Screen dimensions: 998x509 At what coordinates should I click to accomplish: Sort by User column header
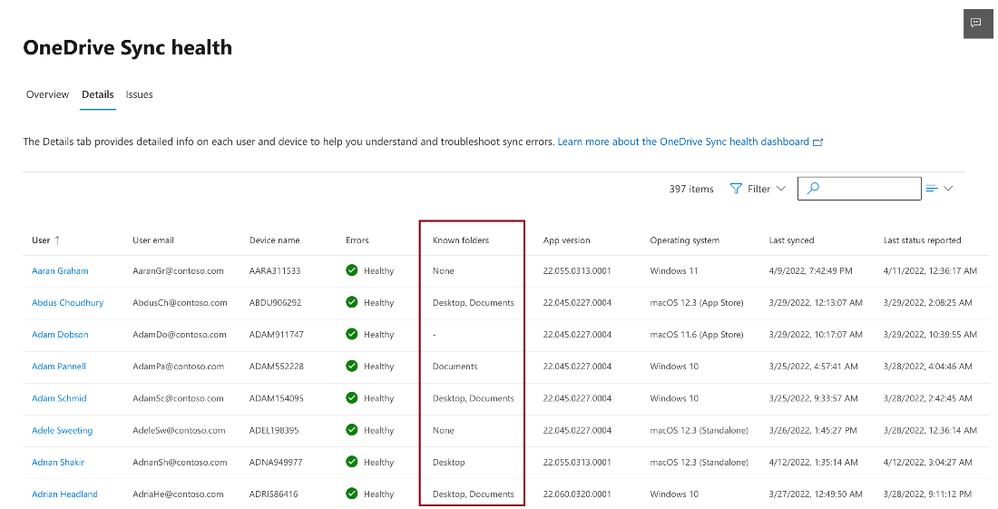[x=41, y=240]
